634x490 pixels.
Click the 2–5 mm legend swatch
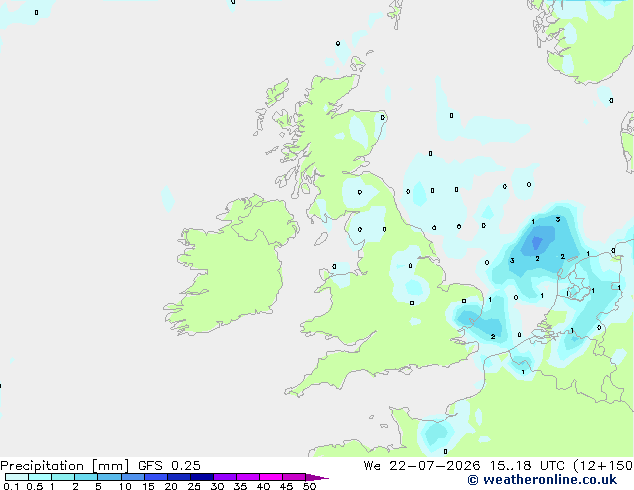[x=86, y=477]
